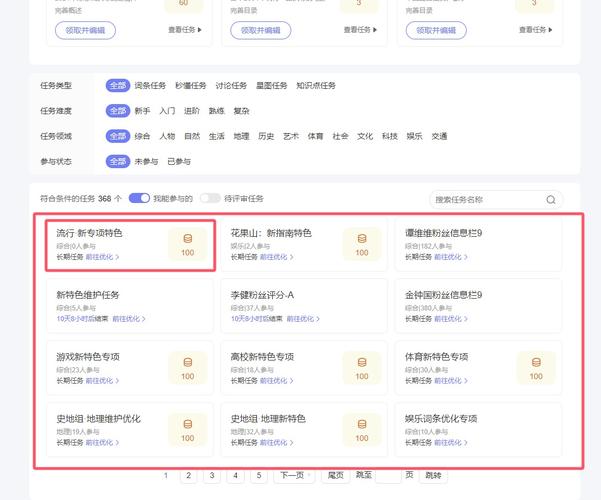601x500 pixels.
Task: Select the 娱乐 domain filter
Action: point(414,136)
